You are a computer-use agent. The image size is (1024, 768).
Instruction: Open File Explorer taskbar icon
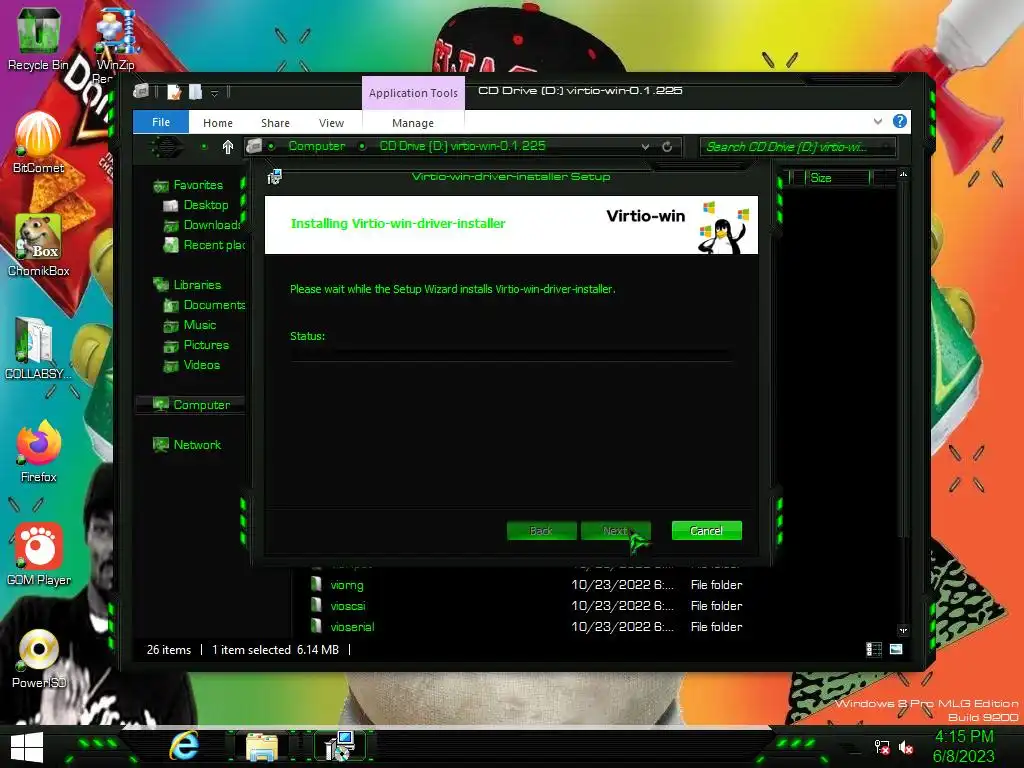click(262, 746)
